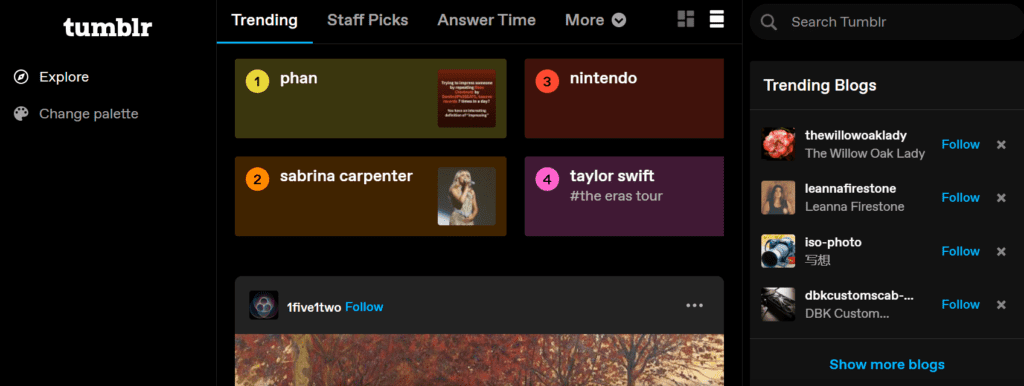Select the Answer Time tab
1024x386 pixels.
(487, 20)
